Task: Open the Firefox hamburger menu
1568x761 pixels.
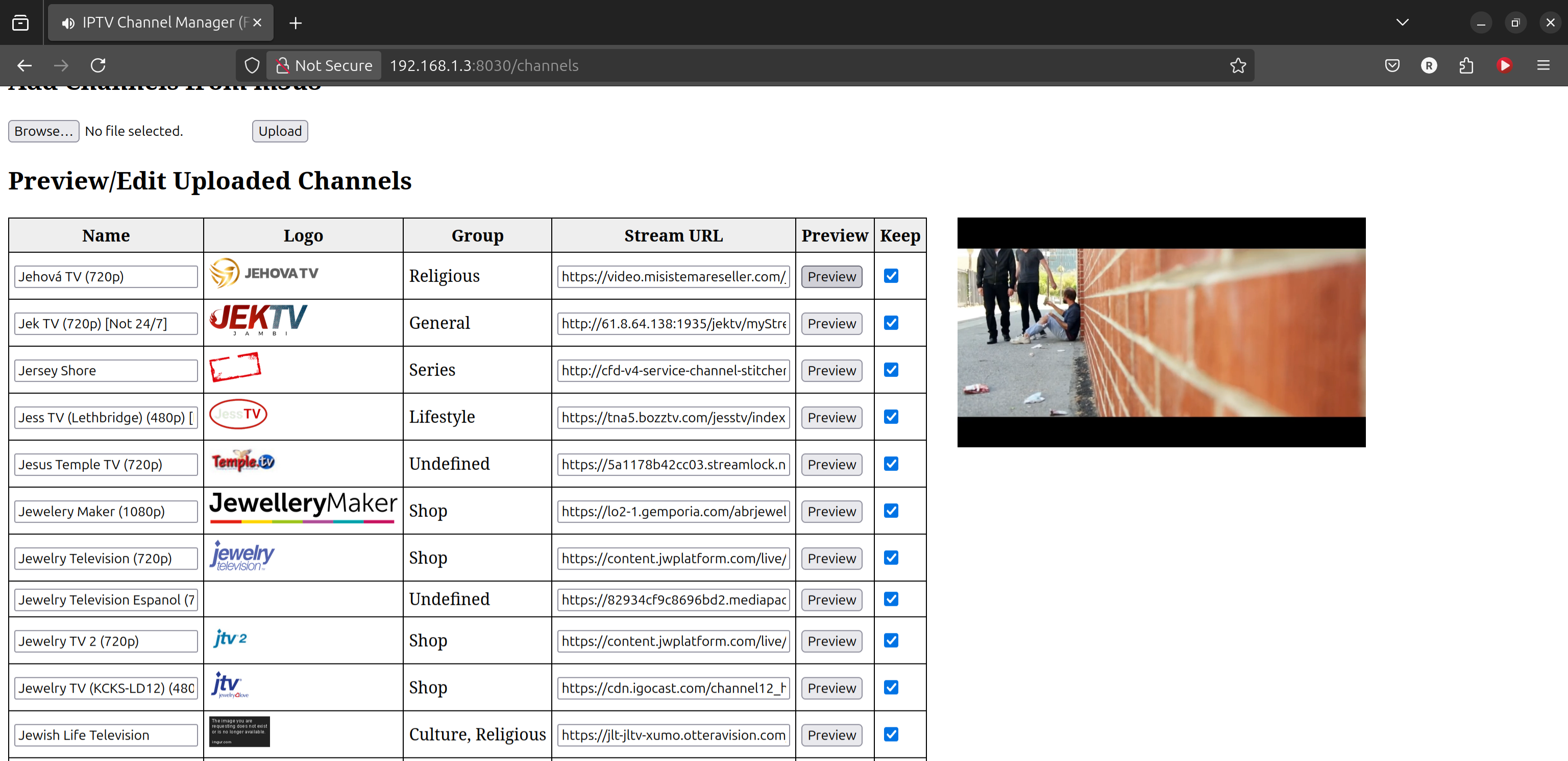Action: click(1542, 65)
